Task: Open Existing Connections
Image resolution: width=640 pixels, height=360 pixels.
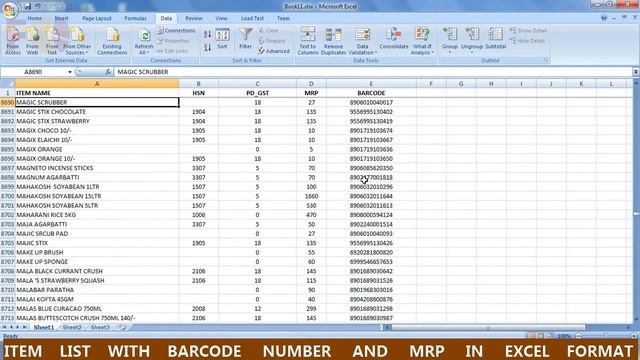Action: pyautogui.click(x=112, y=41)
